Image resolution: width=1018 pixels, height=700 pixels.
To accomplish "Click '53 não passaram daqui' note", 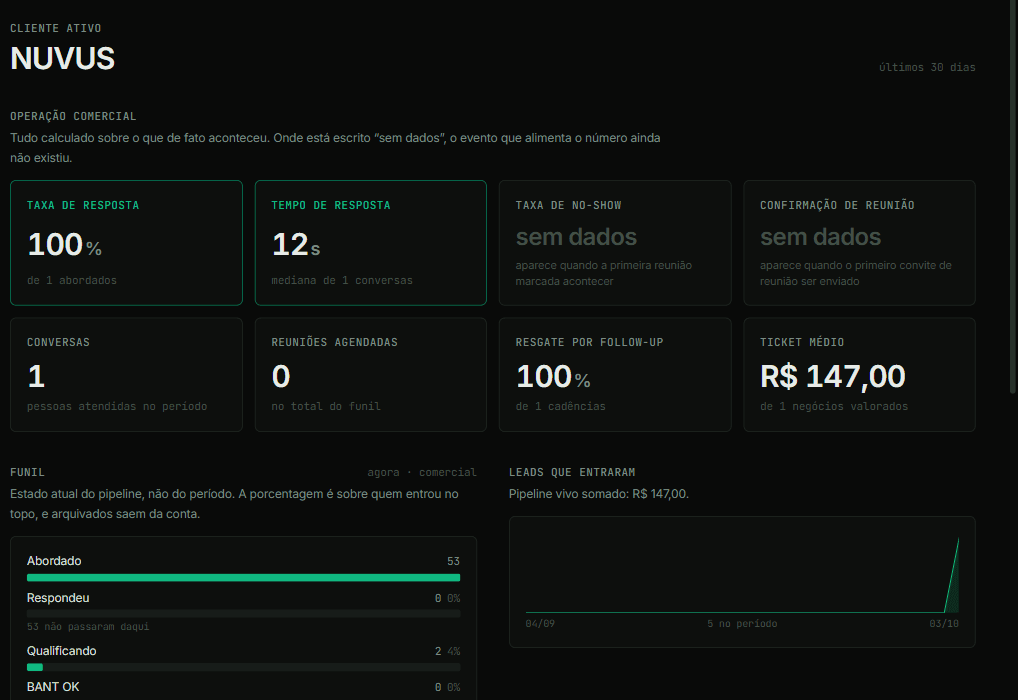I will tap(88, 627).
